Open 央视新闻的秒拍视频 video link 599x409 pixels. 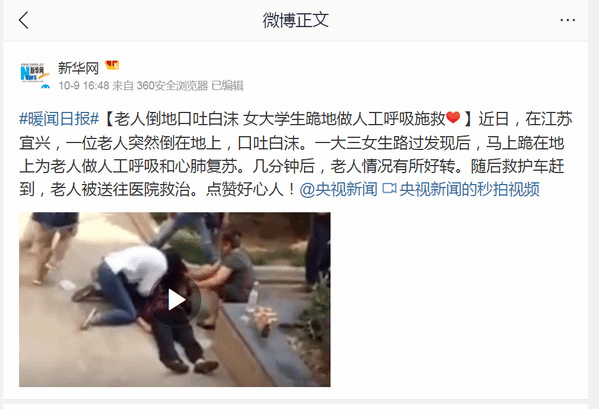click(470, 189)
